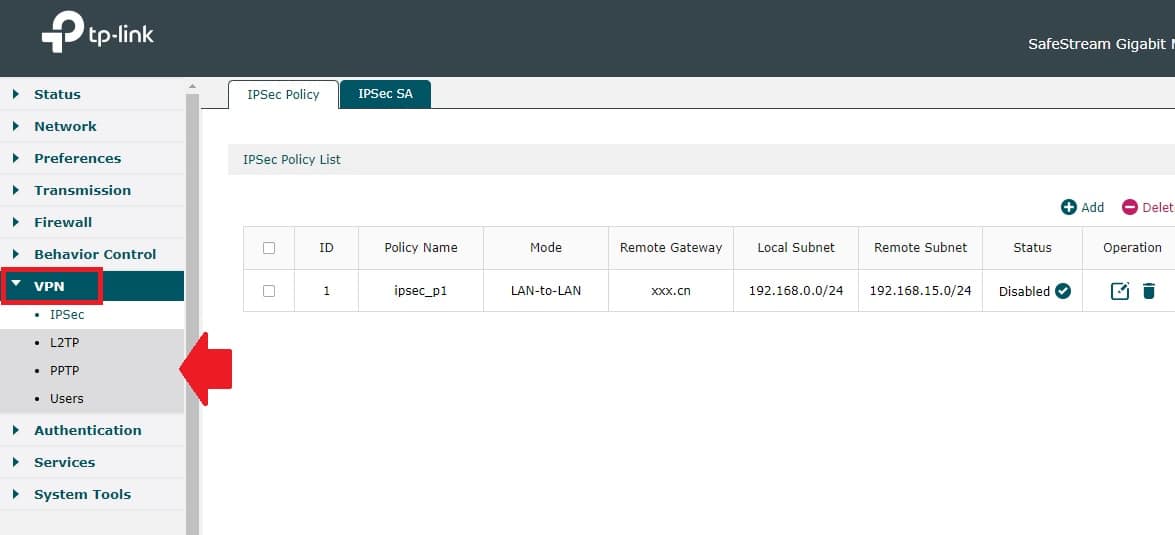Select the ipsec_p1 row checkbox
This screenshot has height=535, width=1175.
click(x=268, y=291)
